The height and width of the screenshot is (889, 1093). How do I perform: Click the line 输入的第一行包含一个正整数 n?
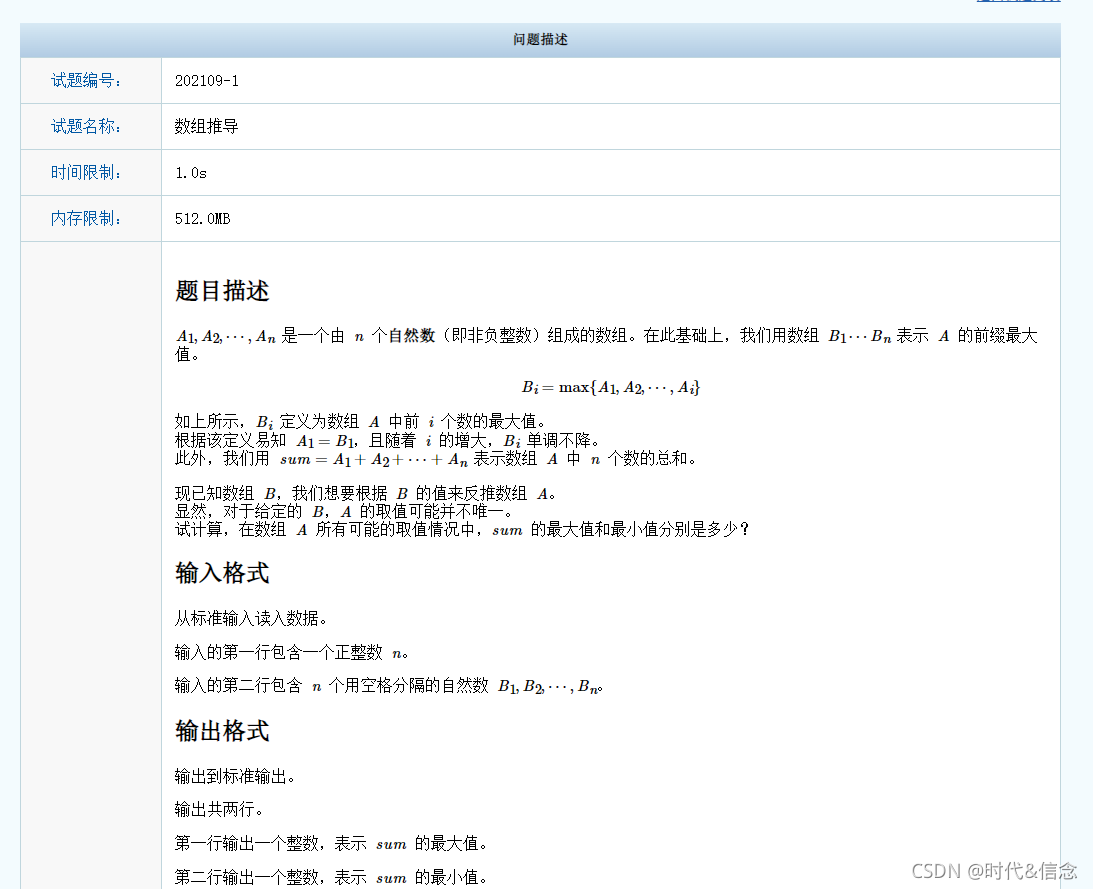click(291, 653)
